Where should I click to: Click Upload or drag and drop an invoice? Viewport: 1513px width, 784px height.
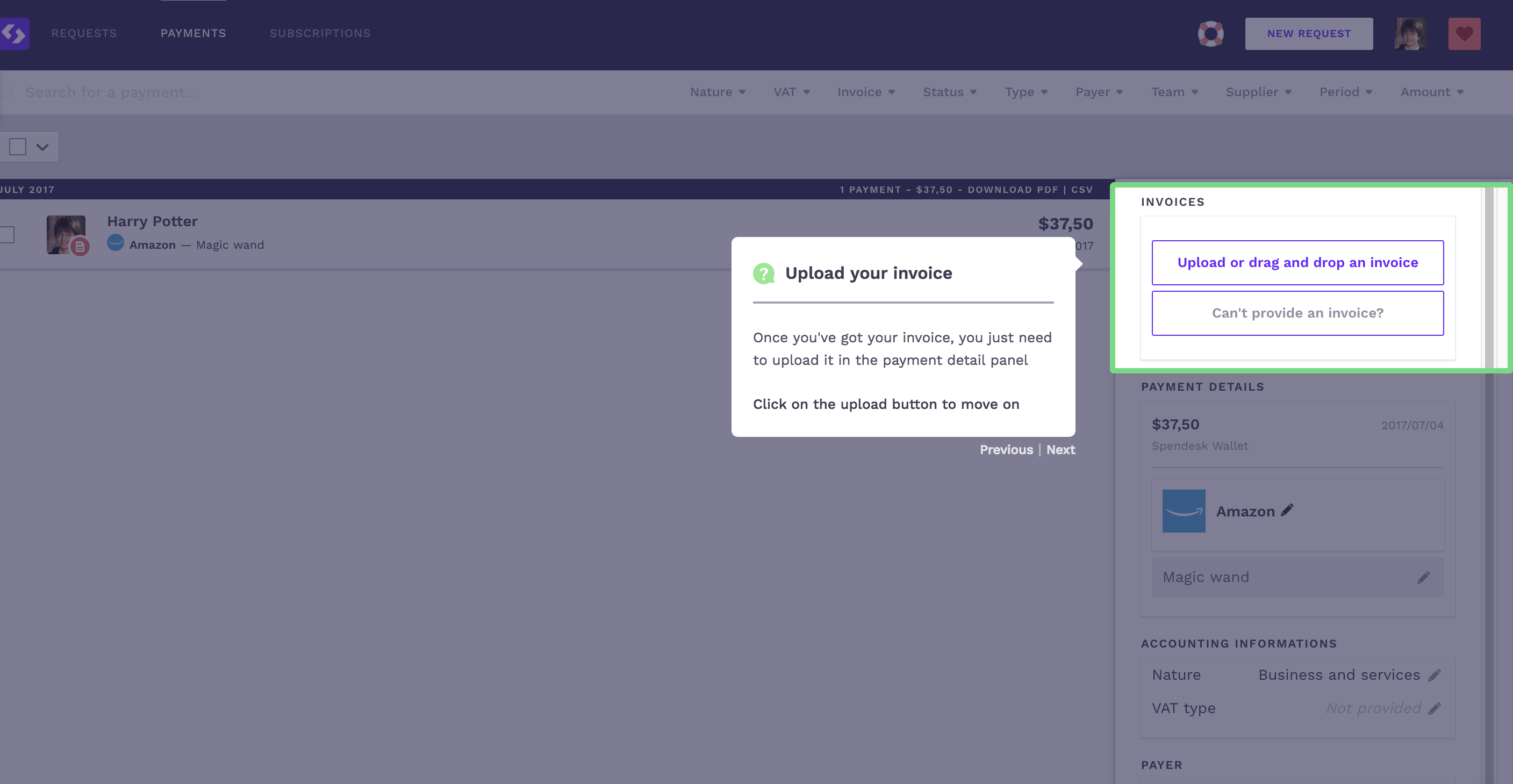[x=1298, y=262]
